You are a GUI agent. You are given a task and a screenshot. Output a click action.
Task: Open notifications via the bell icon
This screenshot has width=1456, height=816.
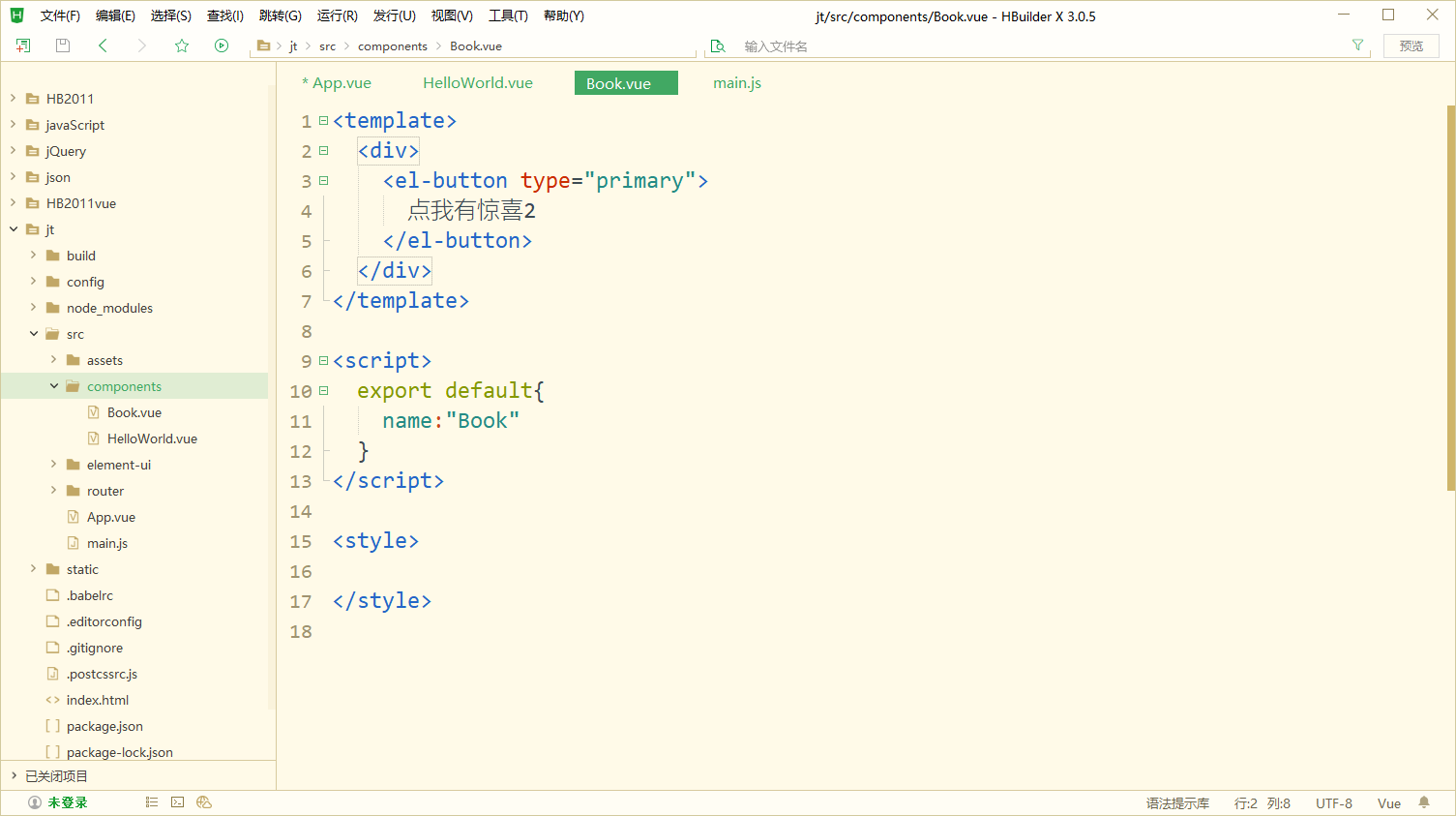coord(1421,801)
